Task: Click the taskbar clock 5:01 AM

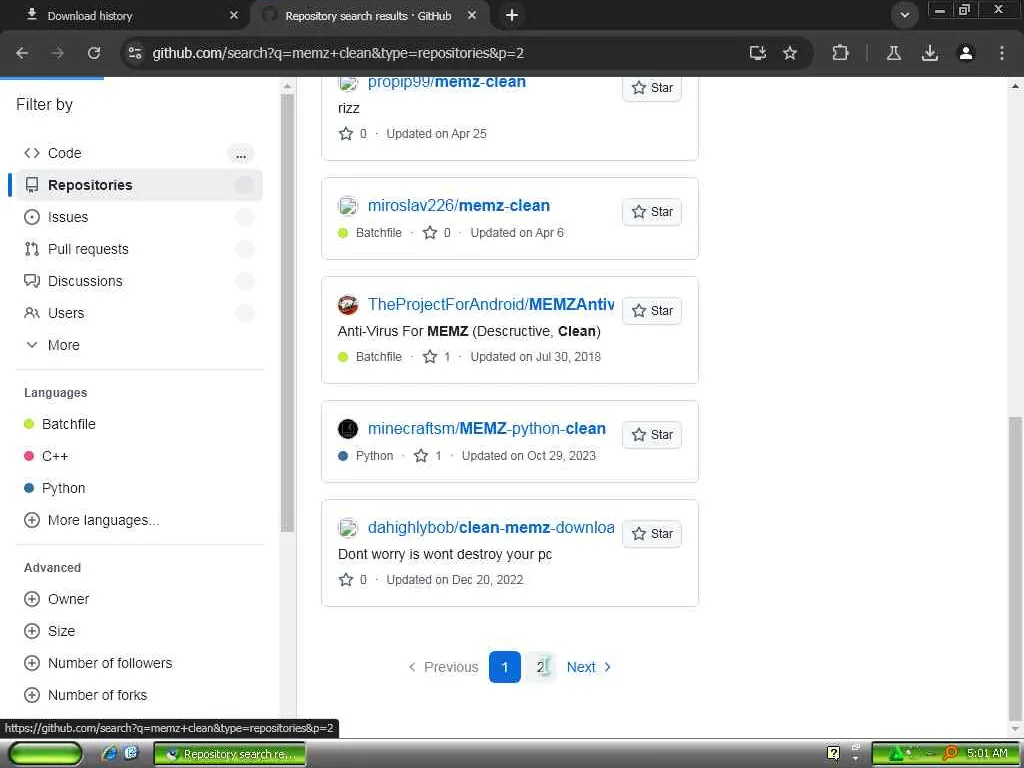Action: [987, 754]
